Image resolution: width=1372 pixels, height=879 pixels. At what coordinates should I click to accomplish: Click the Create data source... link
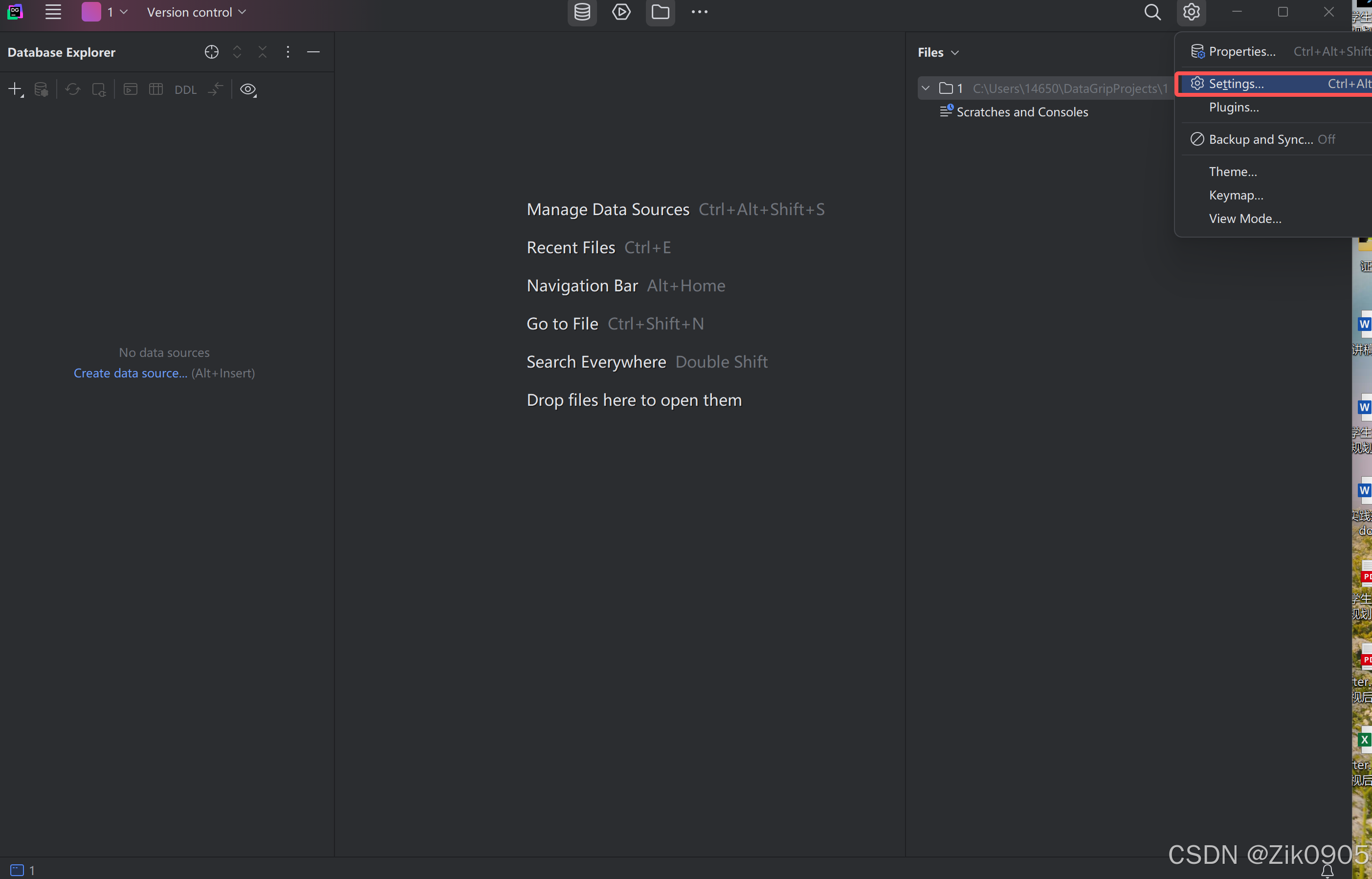(130, 374)
